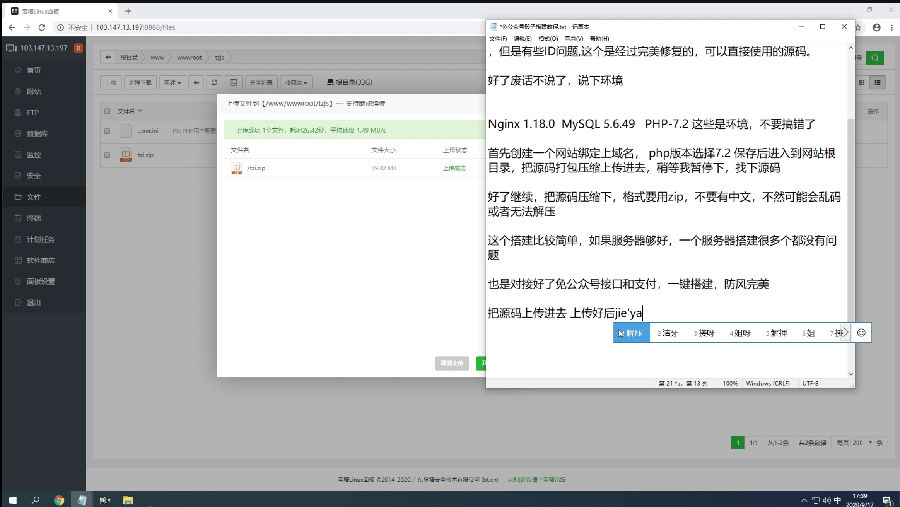Click the gray 继续上传 button in upload dialog
The height and width of the screenshot is (507, 900).
tap(451, 362)
